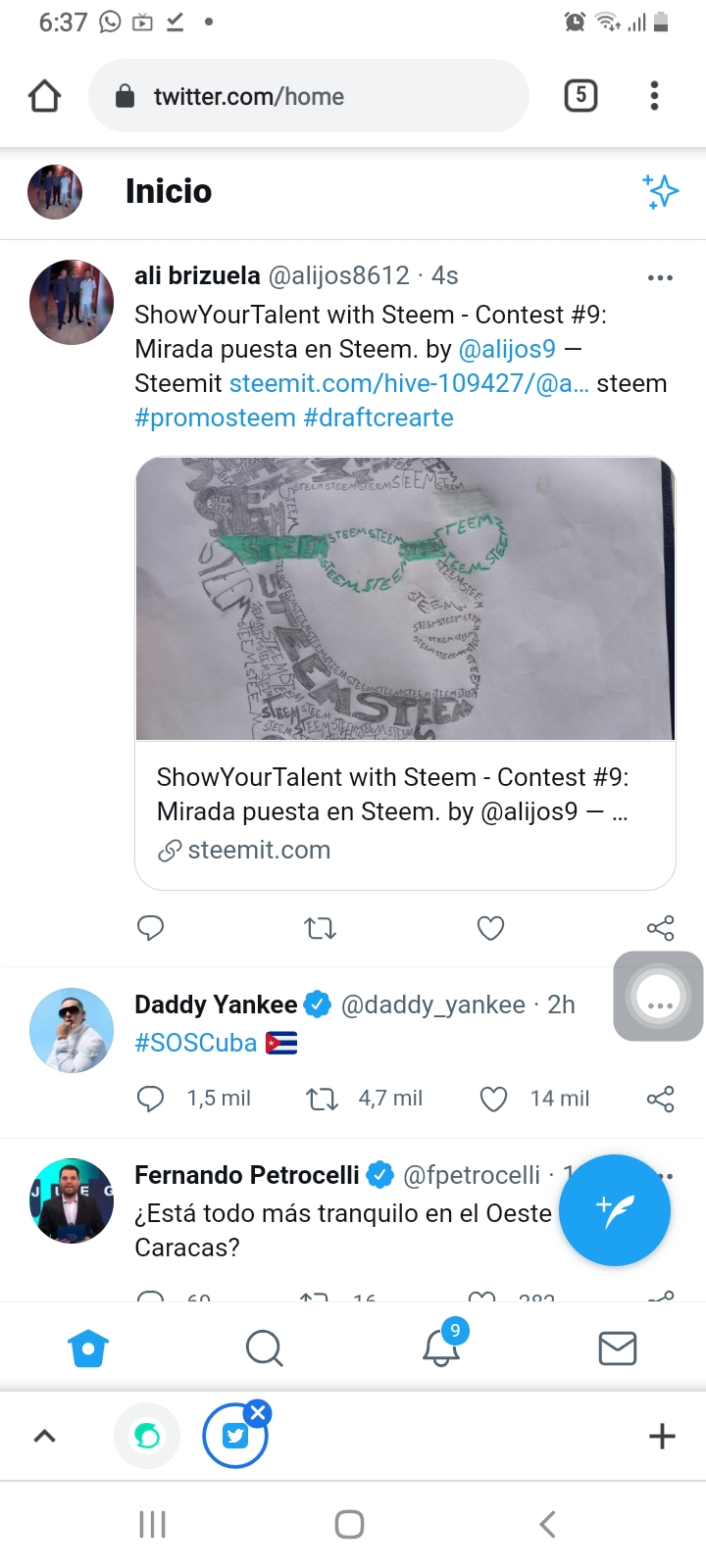Retweet ali brizuela's Steem contest tweet

coord(320,928)
